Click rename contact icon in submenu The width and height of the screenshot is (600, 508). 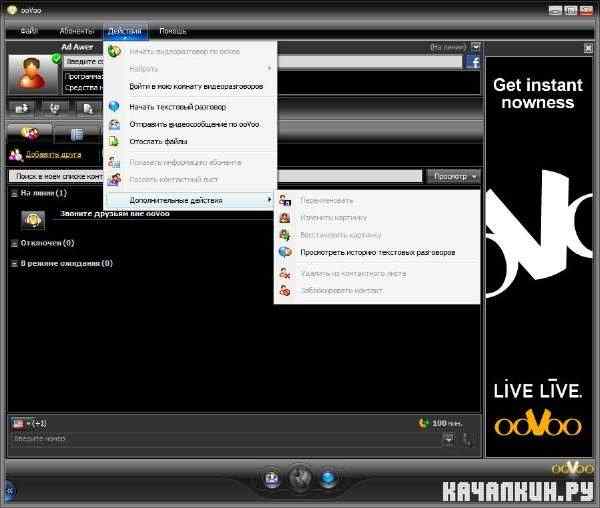tap(285, 200)
